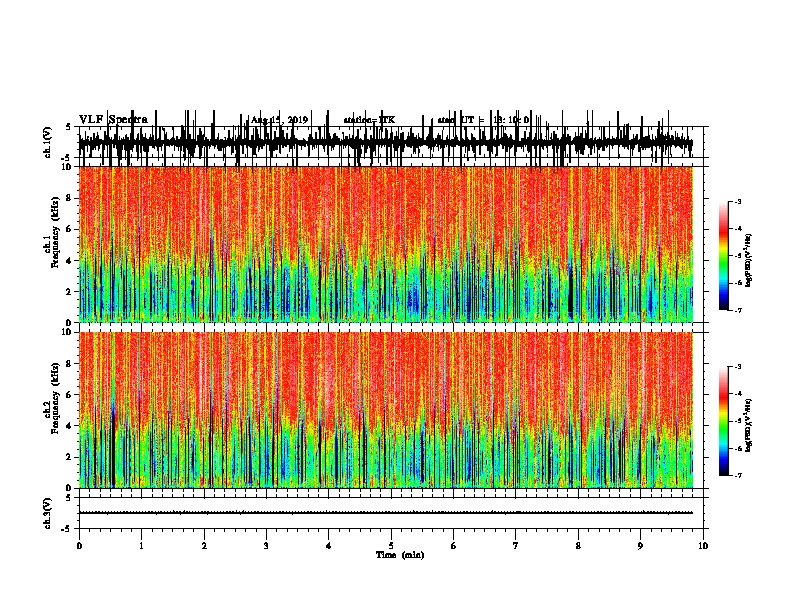Click the ch.2 spectrogram color bar
The height and width of the screenshot is (612, 792).
click(723, 421)
